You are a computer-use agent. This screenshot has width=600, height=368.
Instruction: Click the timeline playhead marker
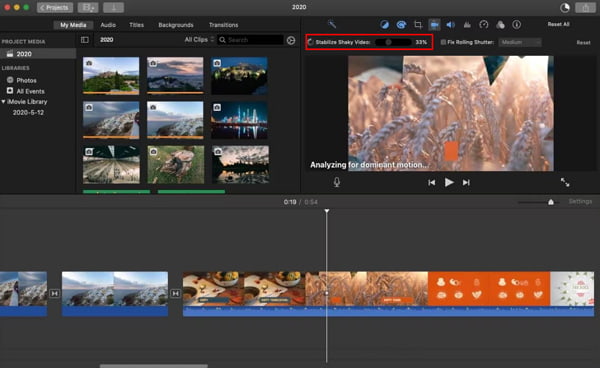[x=327, y=211]
